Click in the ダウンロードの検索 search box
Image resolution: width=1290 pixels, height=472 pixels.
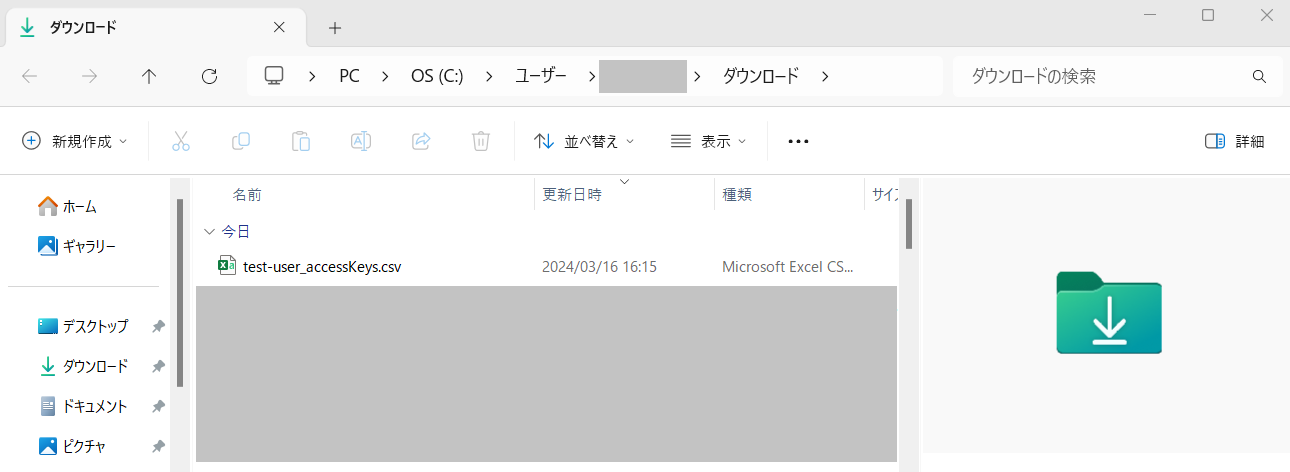coord(1105,76)
